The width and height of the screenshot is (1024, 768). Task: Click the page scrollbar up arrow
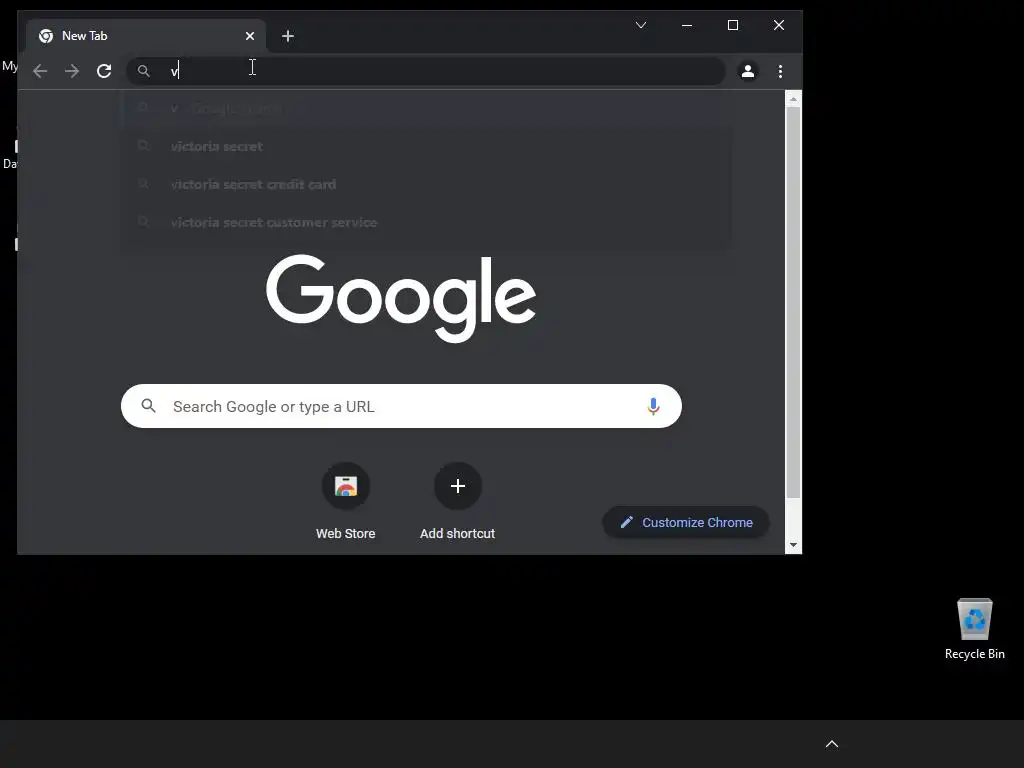(793, 99)
